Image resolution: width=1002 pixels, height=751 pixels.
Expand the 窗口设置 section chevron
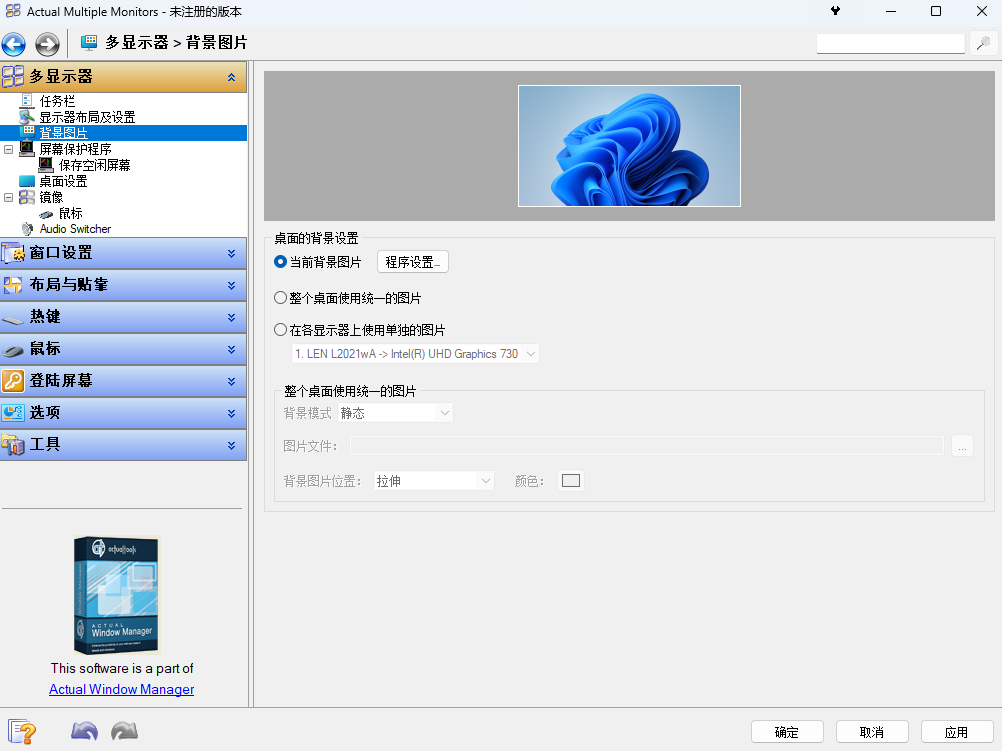231,254
